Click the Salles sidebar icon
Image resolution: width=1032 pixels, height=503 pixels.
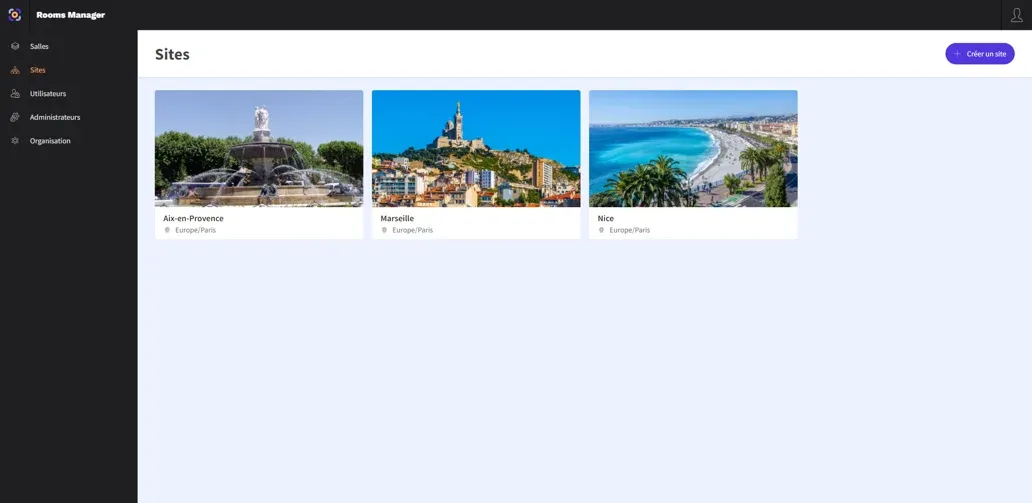click(15, 46)
